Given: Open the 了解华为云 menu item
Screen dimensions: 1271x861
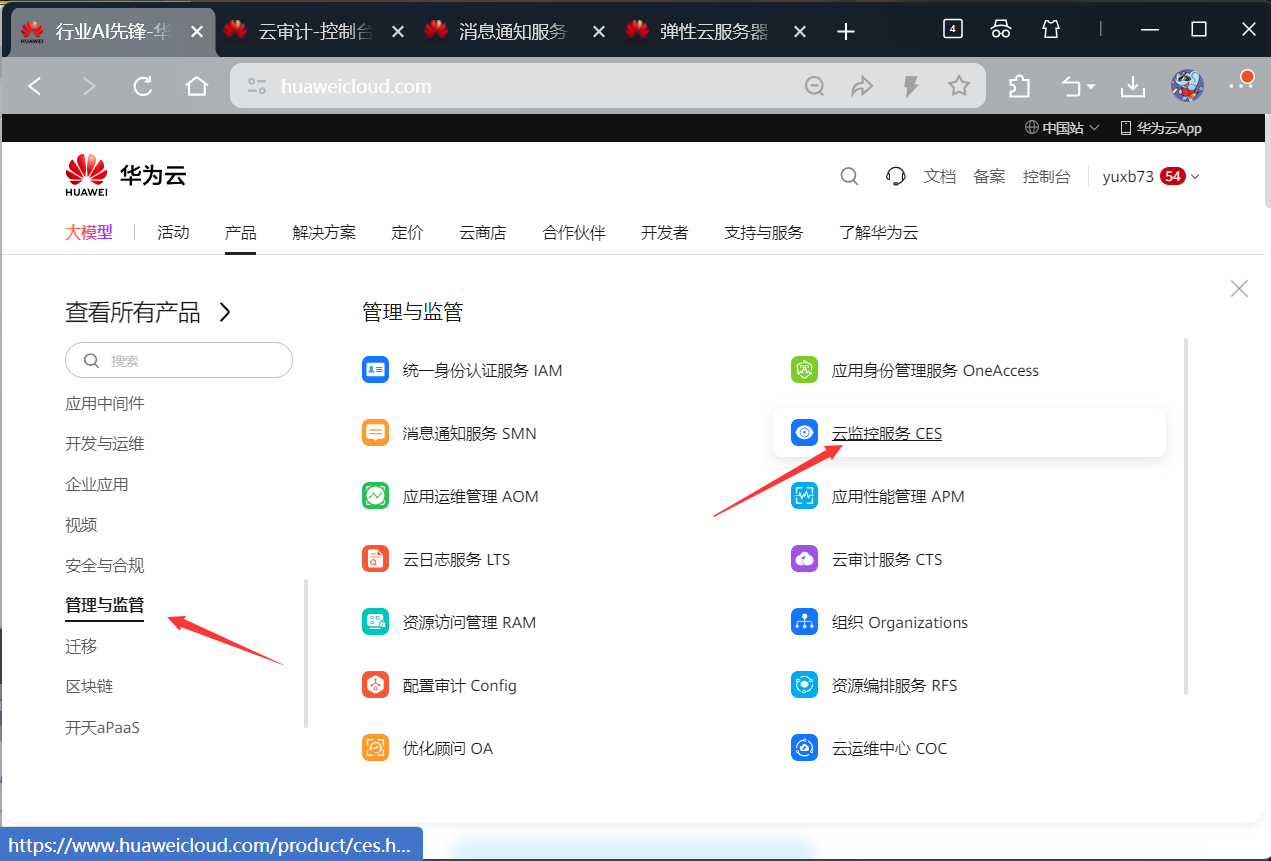Looking at the screenshot, I should click(879, 232).
